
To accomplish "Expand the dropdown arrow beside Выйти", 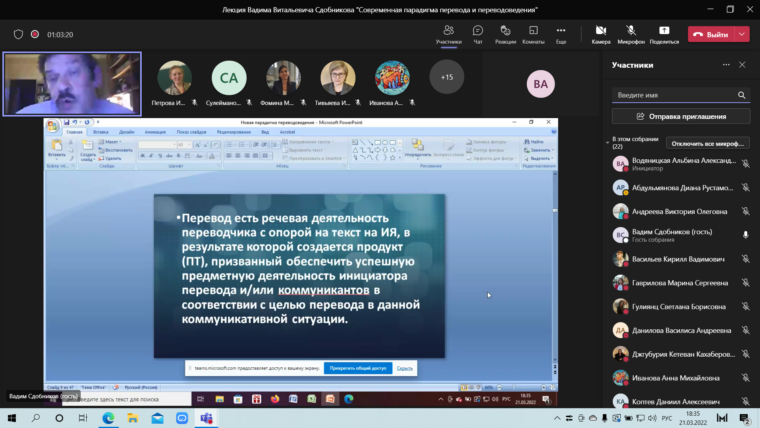I will 741,34.
